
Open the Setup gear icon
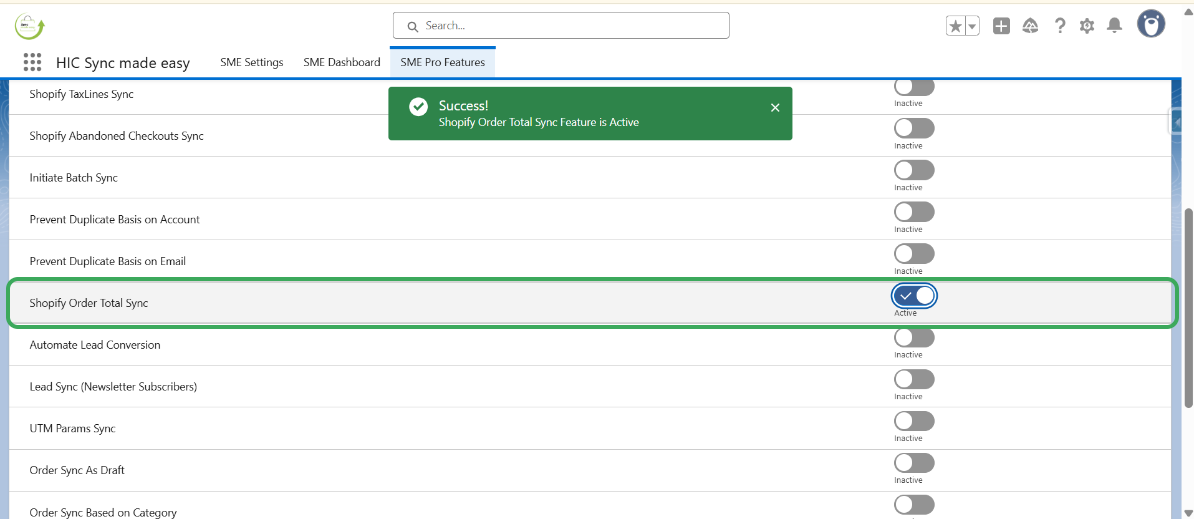[x=1087, y=26]
